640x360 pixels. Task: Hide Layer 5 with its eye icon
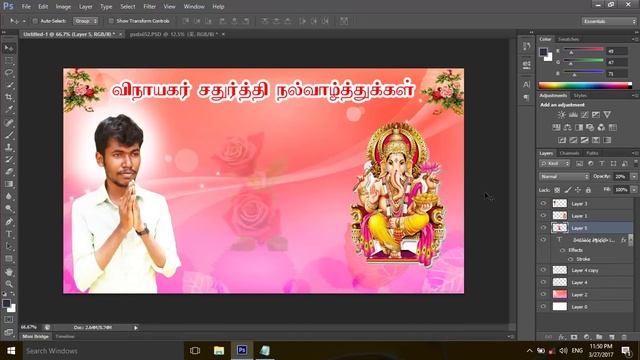pyautogui.click(x=543, y=228)
